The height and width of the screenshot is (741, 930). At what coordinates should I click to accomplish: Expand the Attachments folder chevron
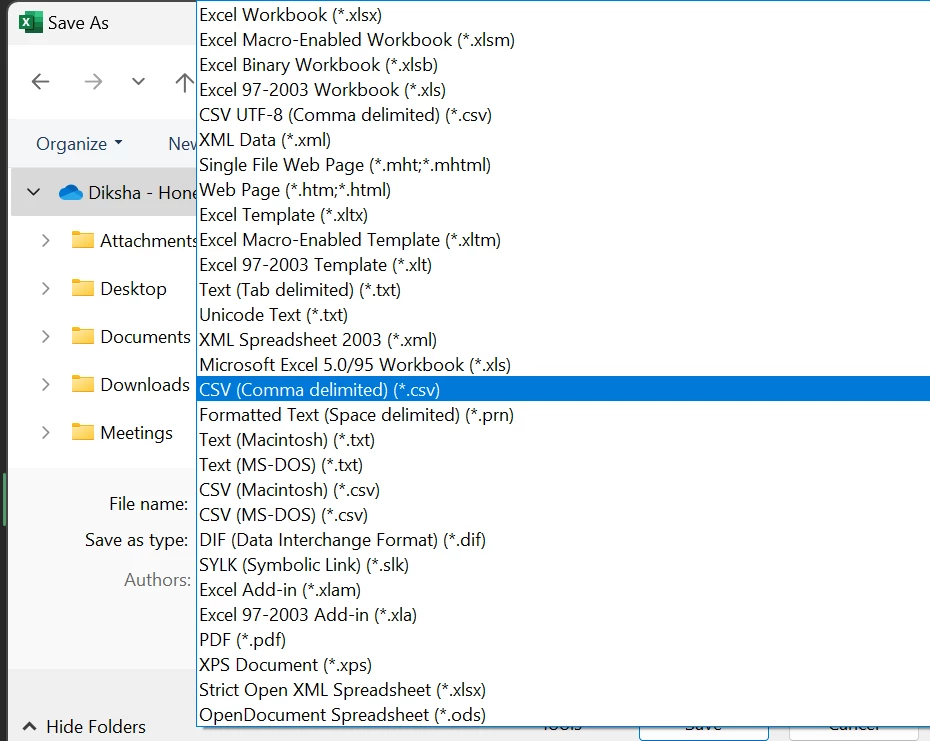(x=46, y=240)
